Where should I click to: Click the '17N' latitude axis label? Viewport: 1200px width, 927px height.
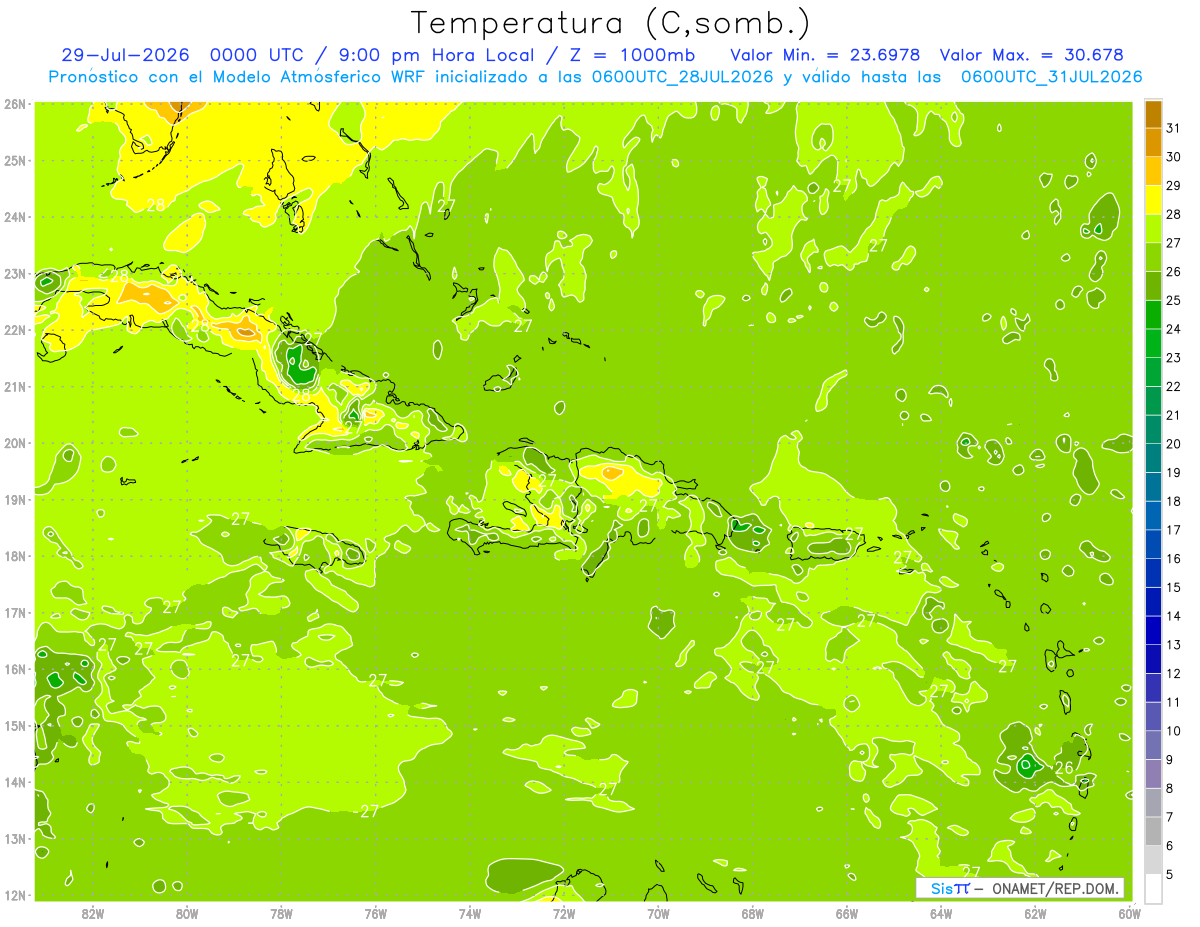click(14, 612)
